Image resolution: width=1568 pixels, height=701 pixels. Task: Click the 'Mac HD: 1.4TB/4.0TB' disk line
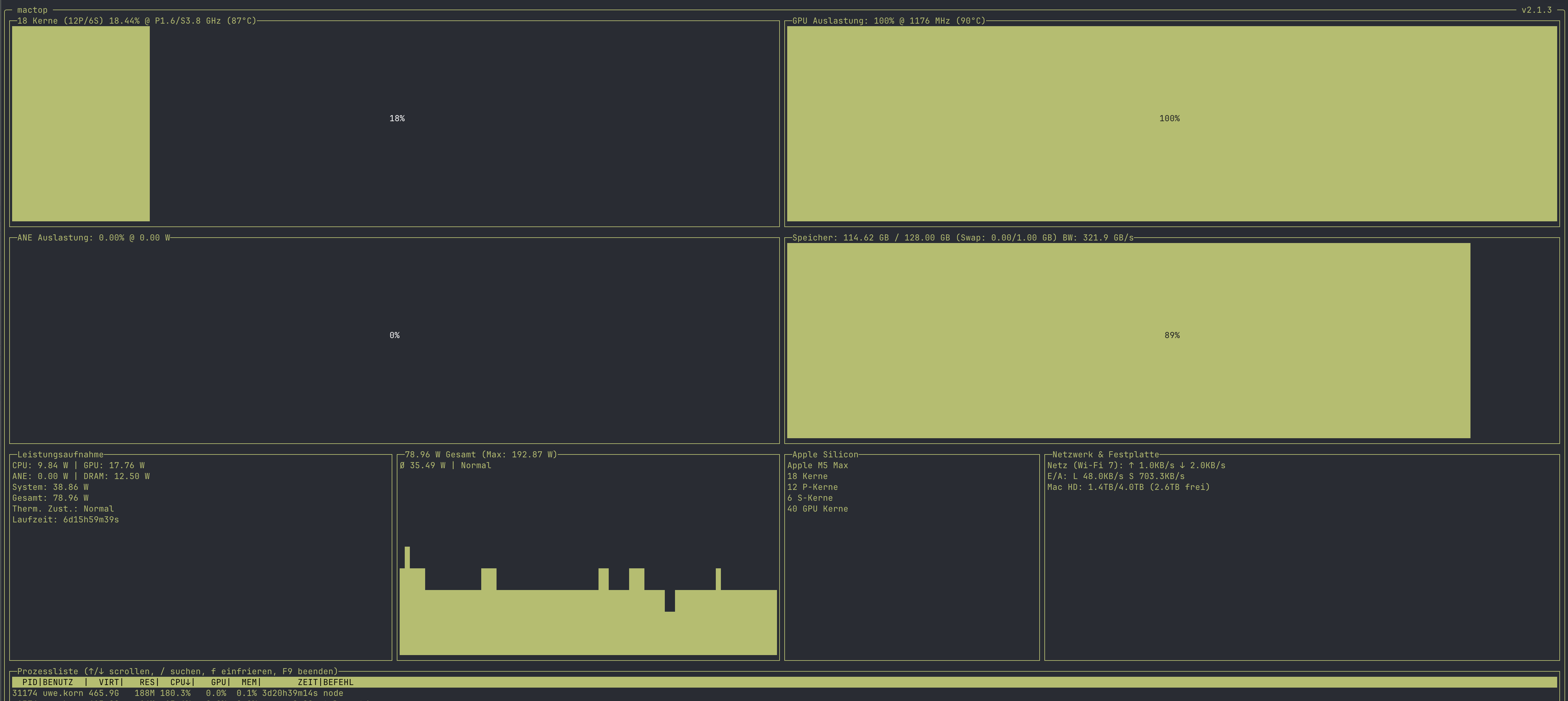point(1129,487)
